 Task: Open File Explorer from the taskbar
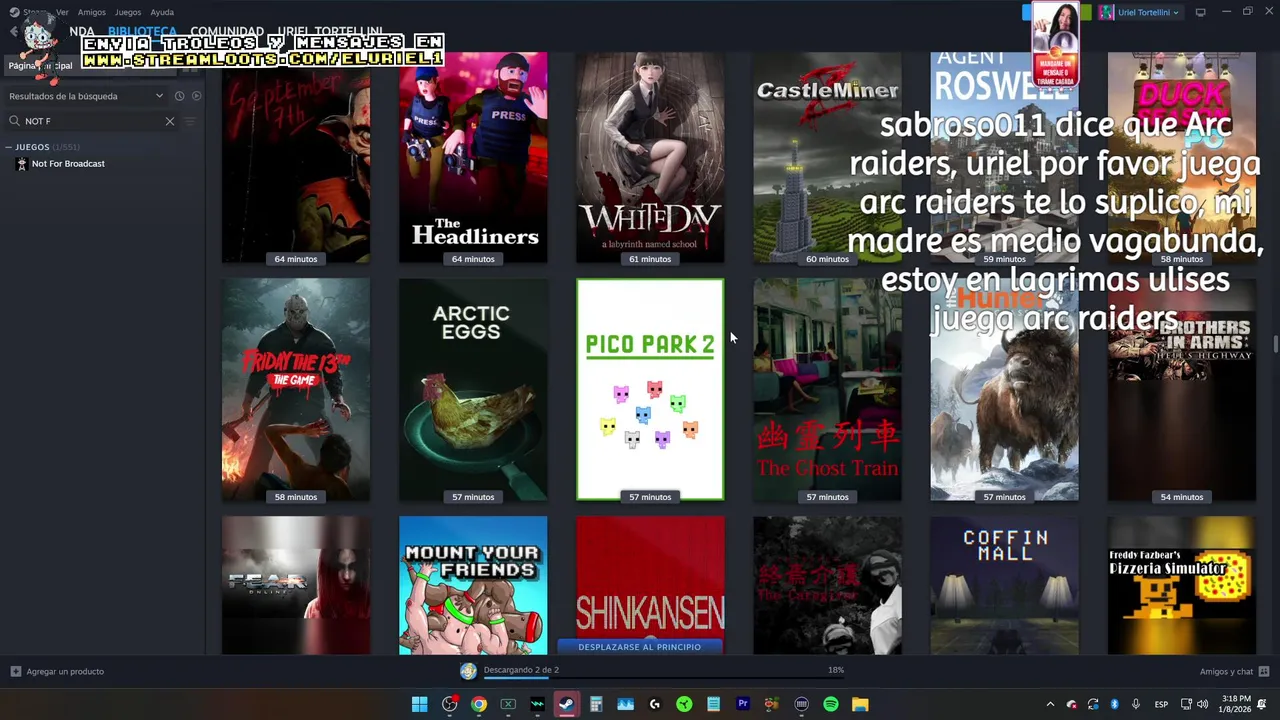860,704
